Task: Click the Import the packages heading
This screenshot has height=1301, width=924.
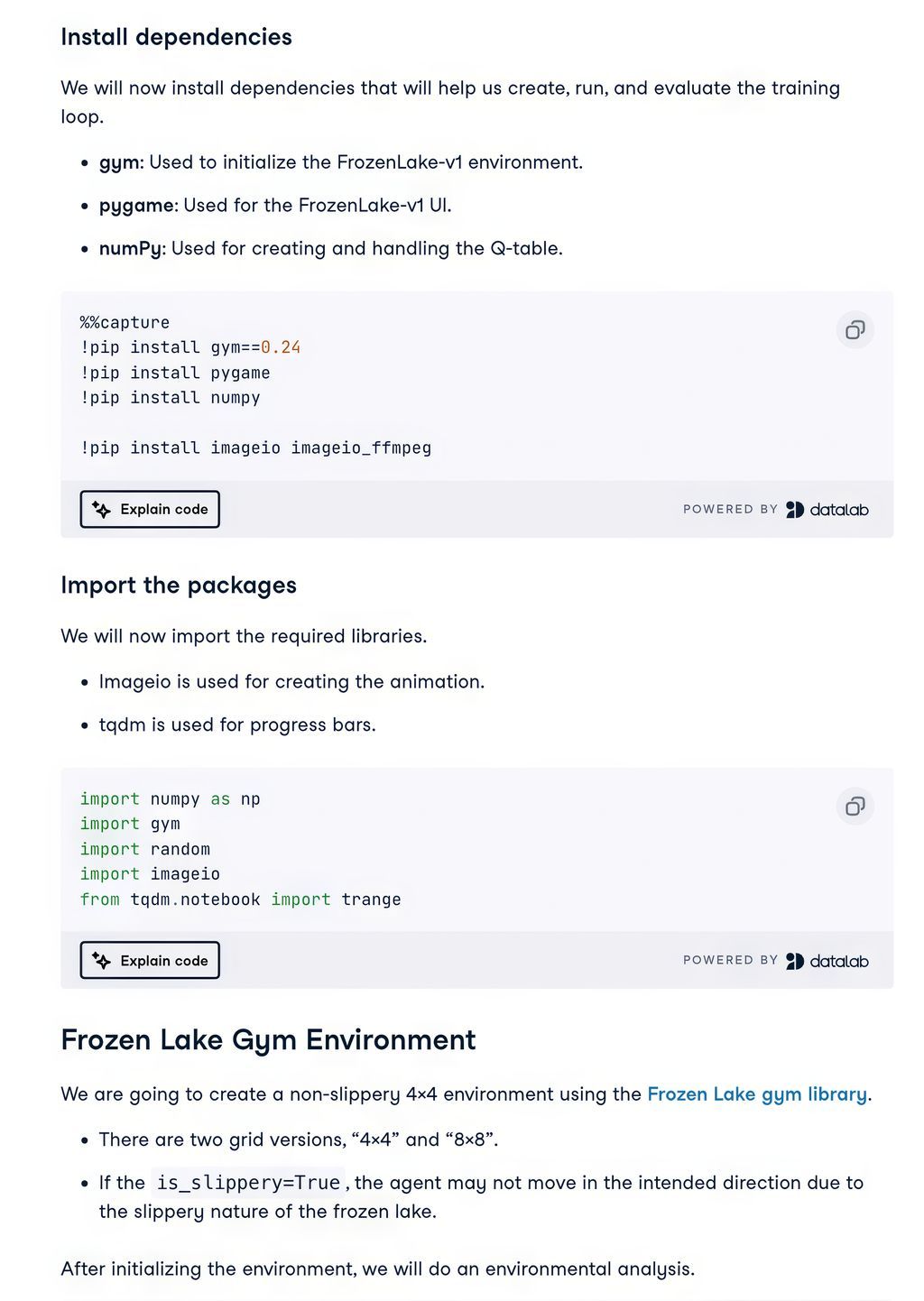Action: [x=179, y=586]
